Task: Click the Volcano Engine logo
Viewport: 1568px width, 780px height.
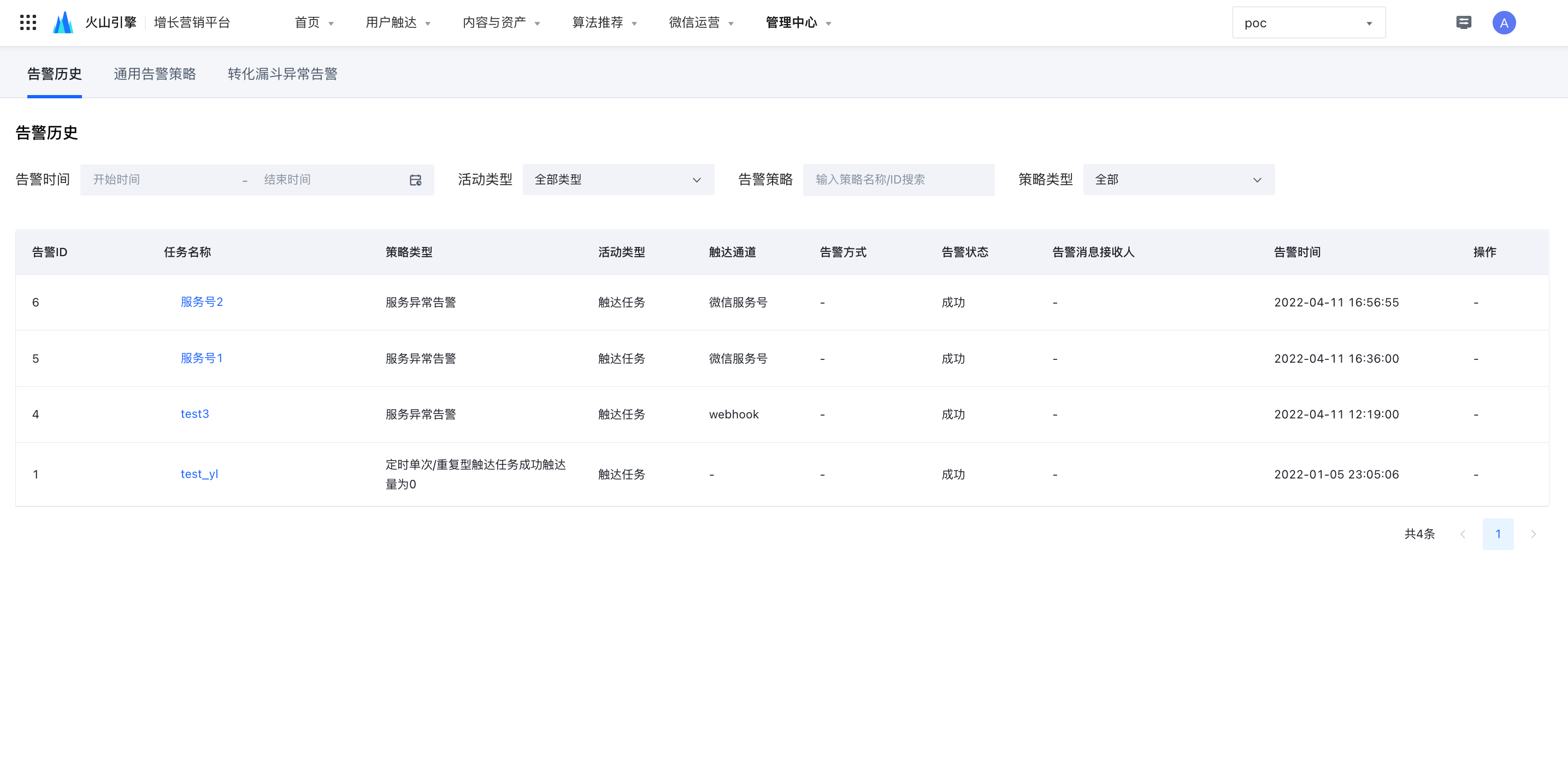Action: [x=63, y=22]
